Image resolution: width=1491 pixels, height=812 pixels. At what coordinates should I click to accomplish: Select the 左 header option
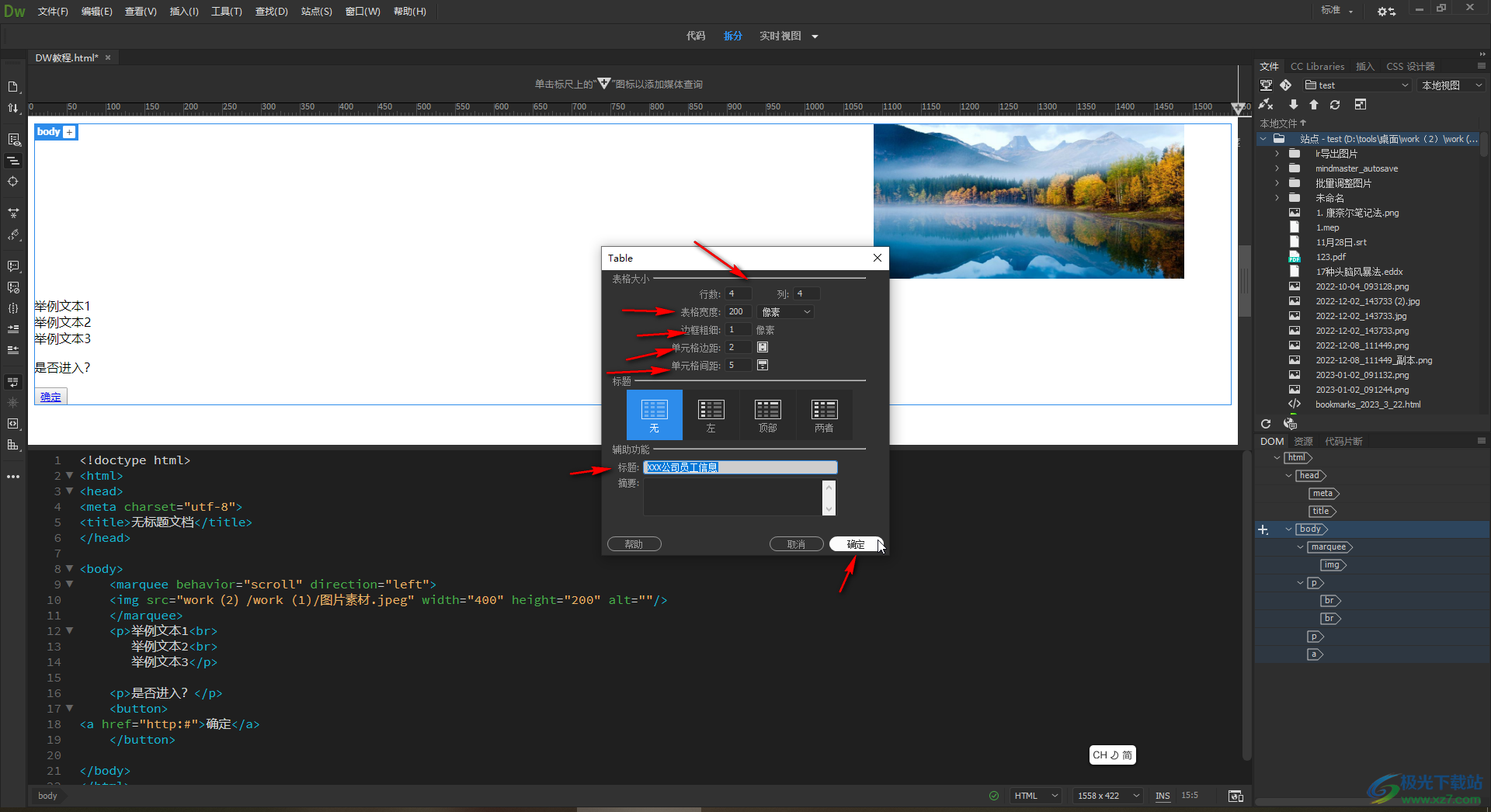point(711,415)
